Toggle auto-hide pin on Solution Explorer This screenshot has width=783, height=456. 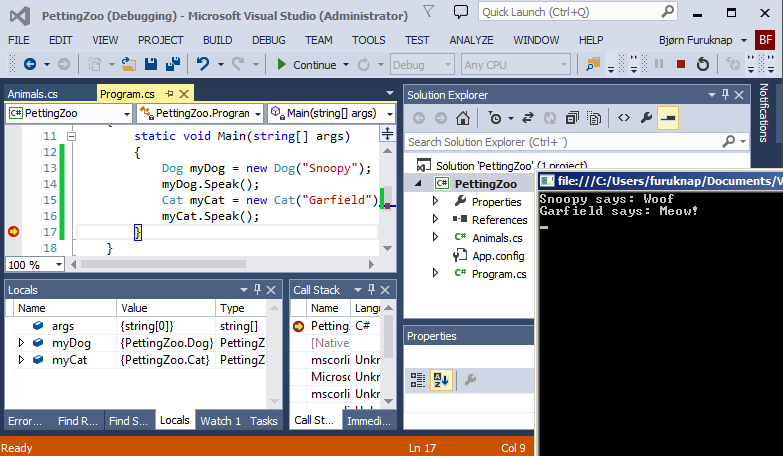point(725,95)
